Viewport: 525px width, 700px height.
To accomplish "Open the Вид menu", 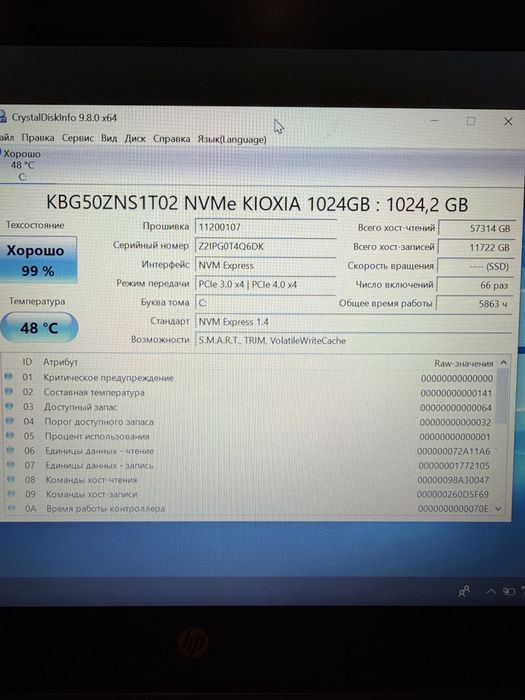I will coord(109,138).
